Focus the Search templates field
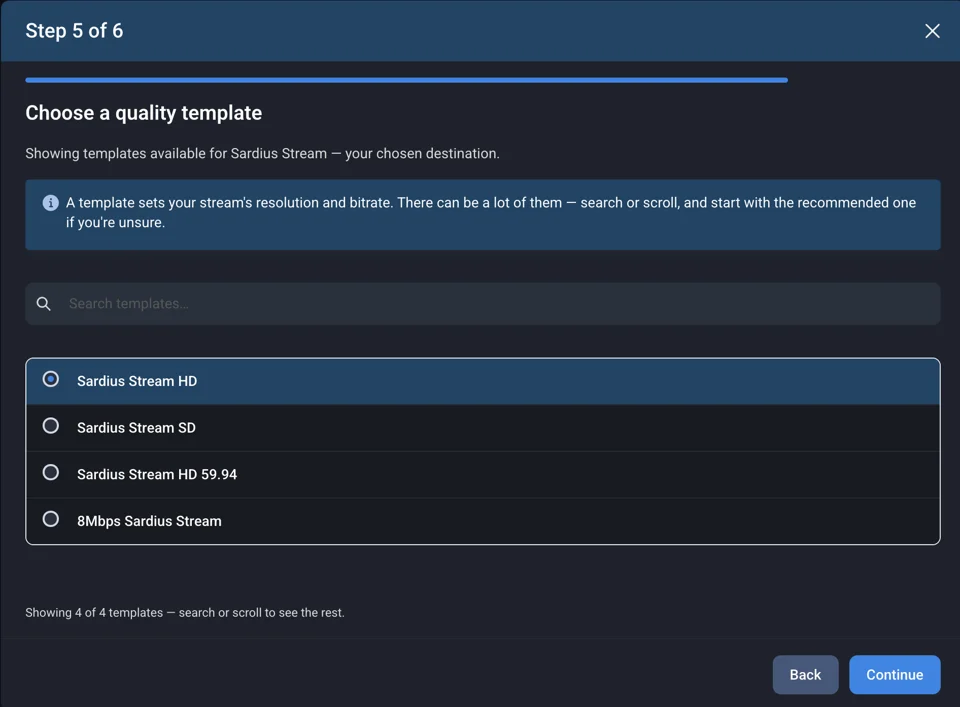 (x=482, y=304)
